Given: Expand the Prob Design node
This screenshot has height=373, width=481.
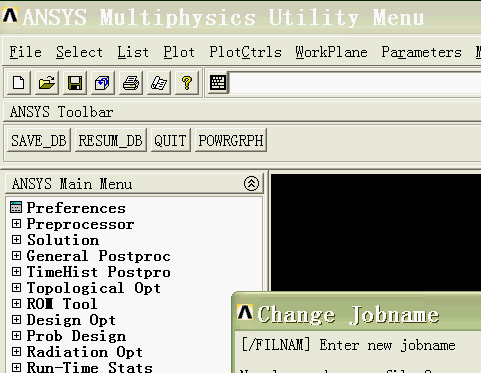Looking at the screenshot, I should [16, 335].
